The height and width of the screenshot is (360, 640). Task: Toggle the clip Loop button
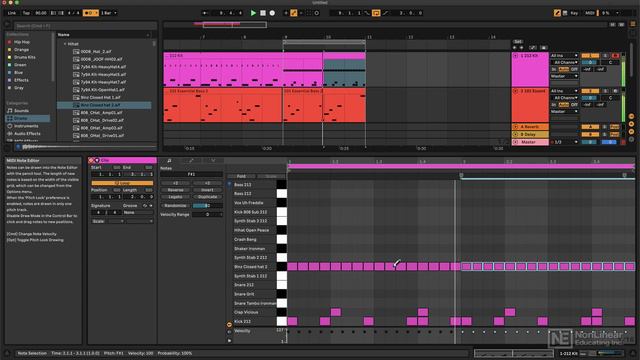[122, 183]
